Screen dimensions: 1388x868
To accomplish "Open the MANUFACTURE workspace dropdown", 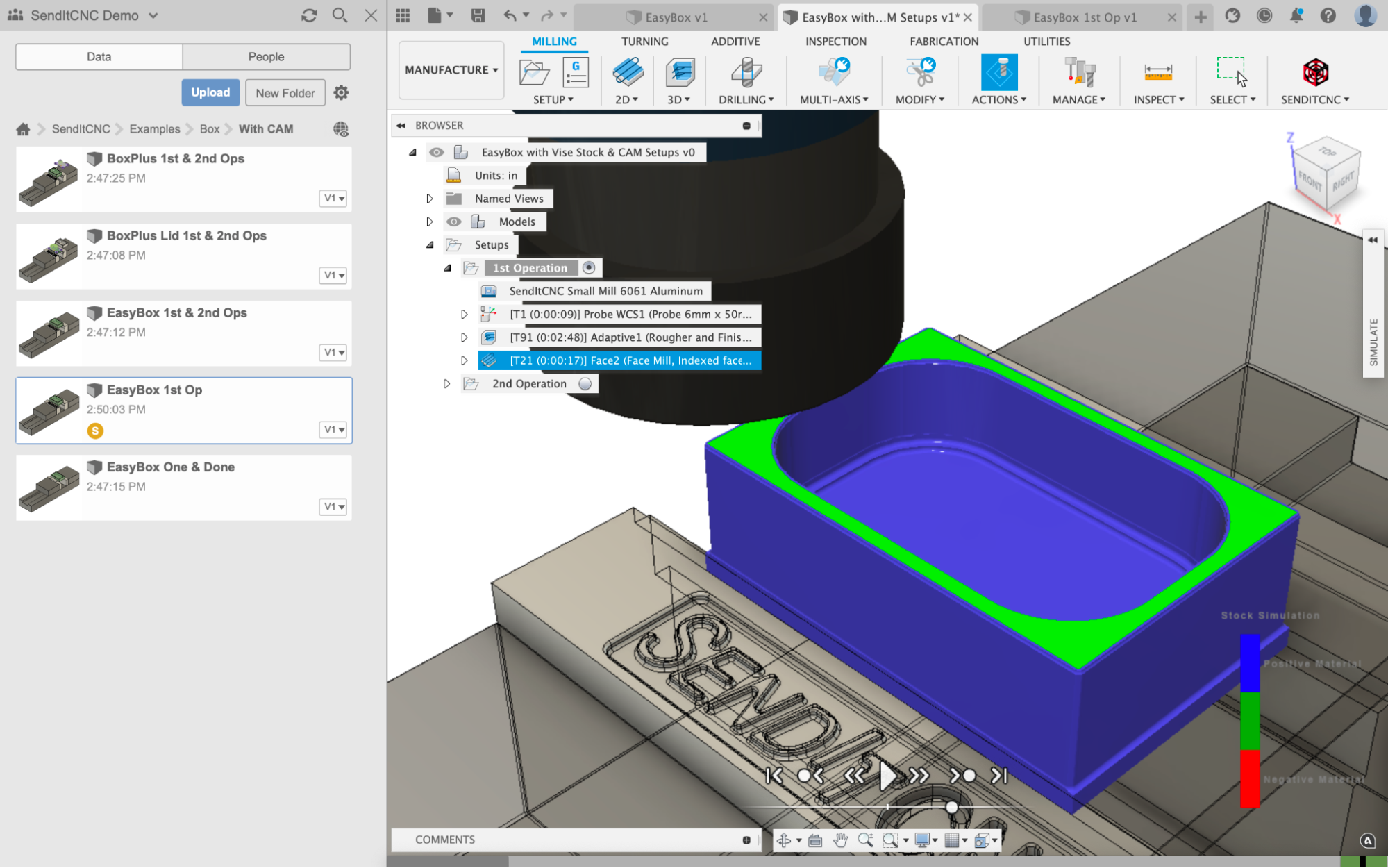I will pos(451,70).
